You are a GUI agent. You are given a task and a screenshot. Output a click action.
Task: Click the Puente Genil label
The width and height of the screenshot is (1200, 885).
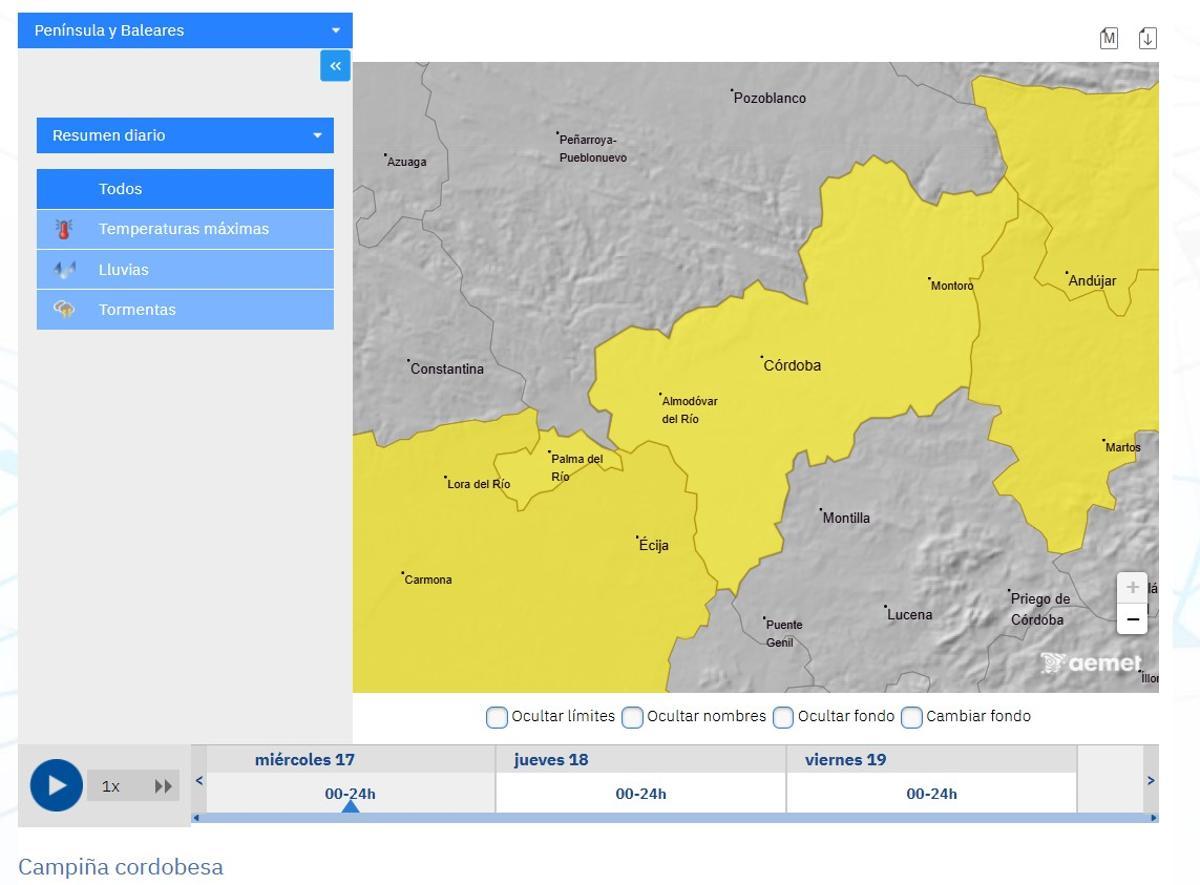(784, 634)
